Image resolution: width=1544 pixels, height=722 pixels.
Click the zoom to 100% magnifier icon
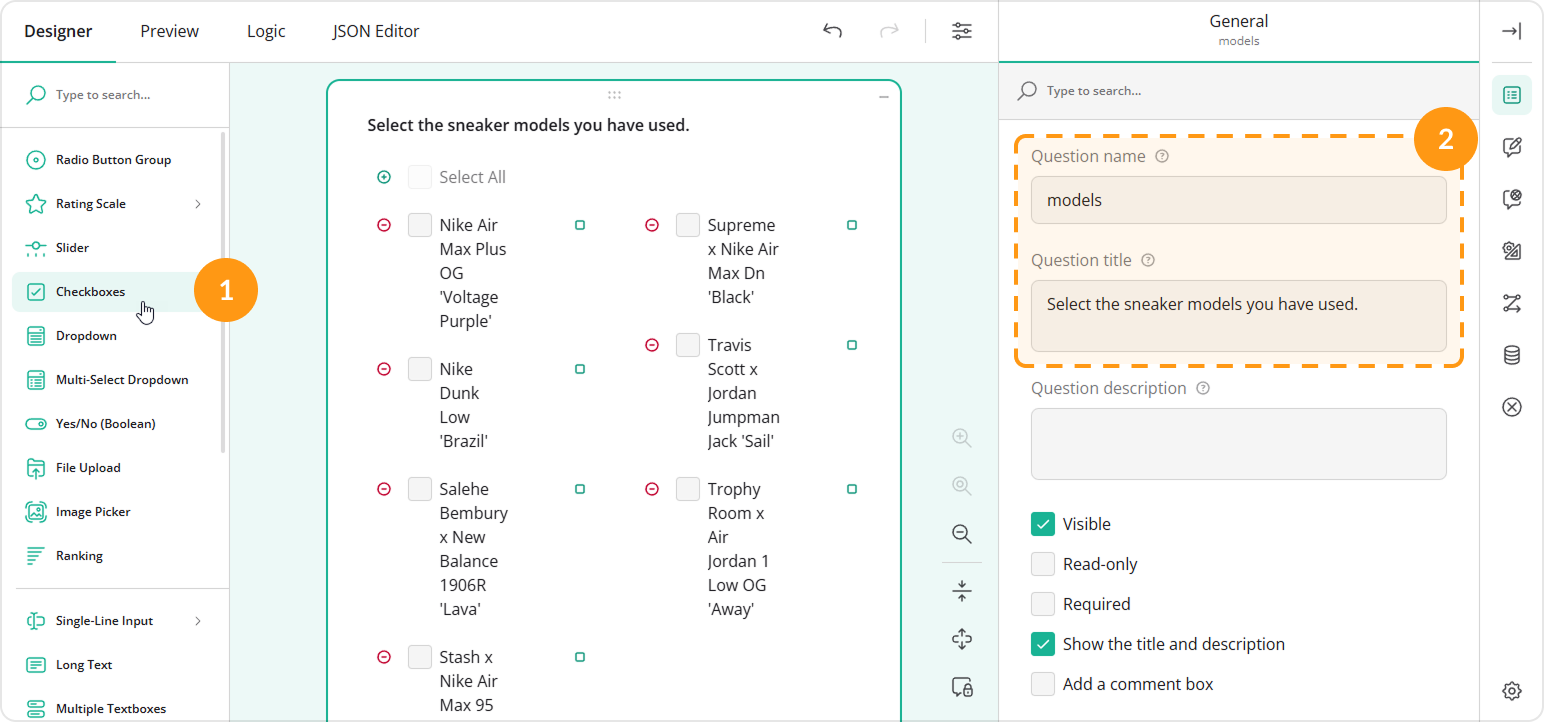(x=962, y=486)
